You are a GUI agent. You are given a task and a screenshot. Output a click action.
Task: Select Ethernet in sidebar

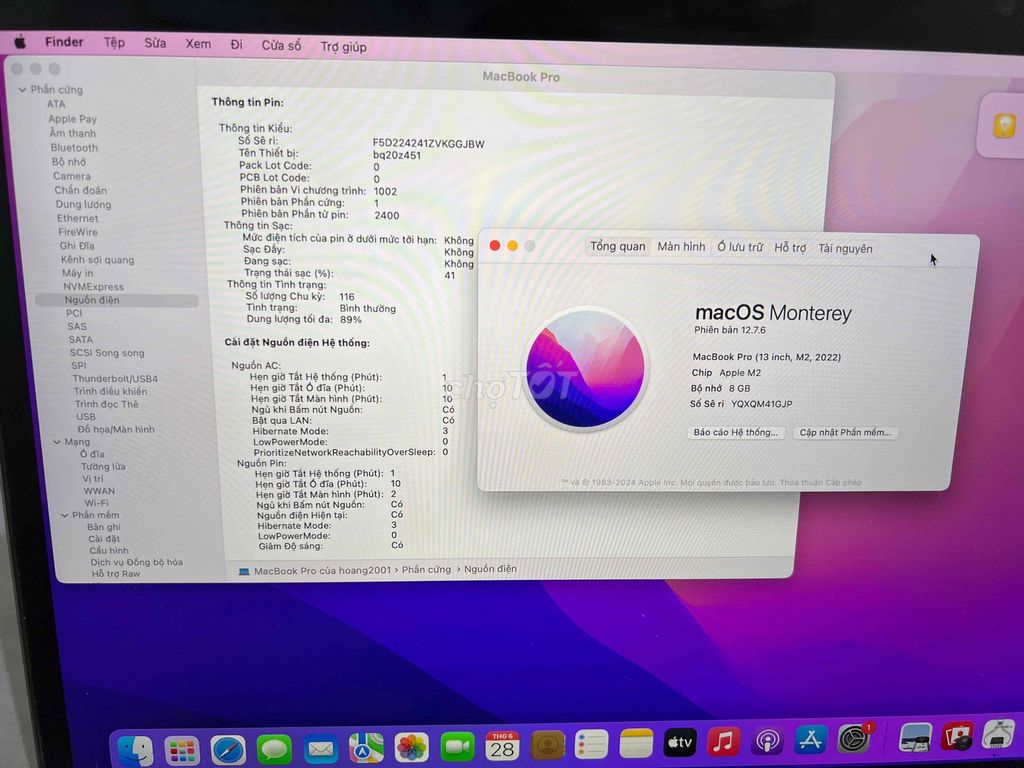coord(77,219)
